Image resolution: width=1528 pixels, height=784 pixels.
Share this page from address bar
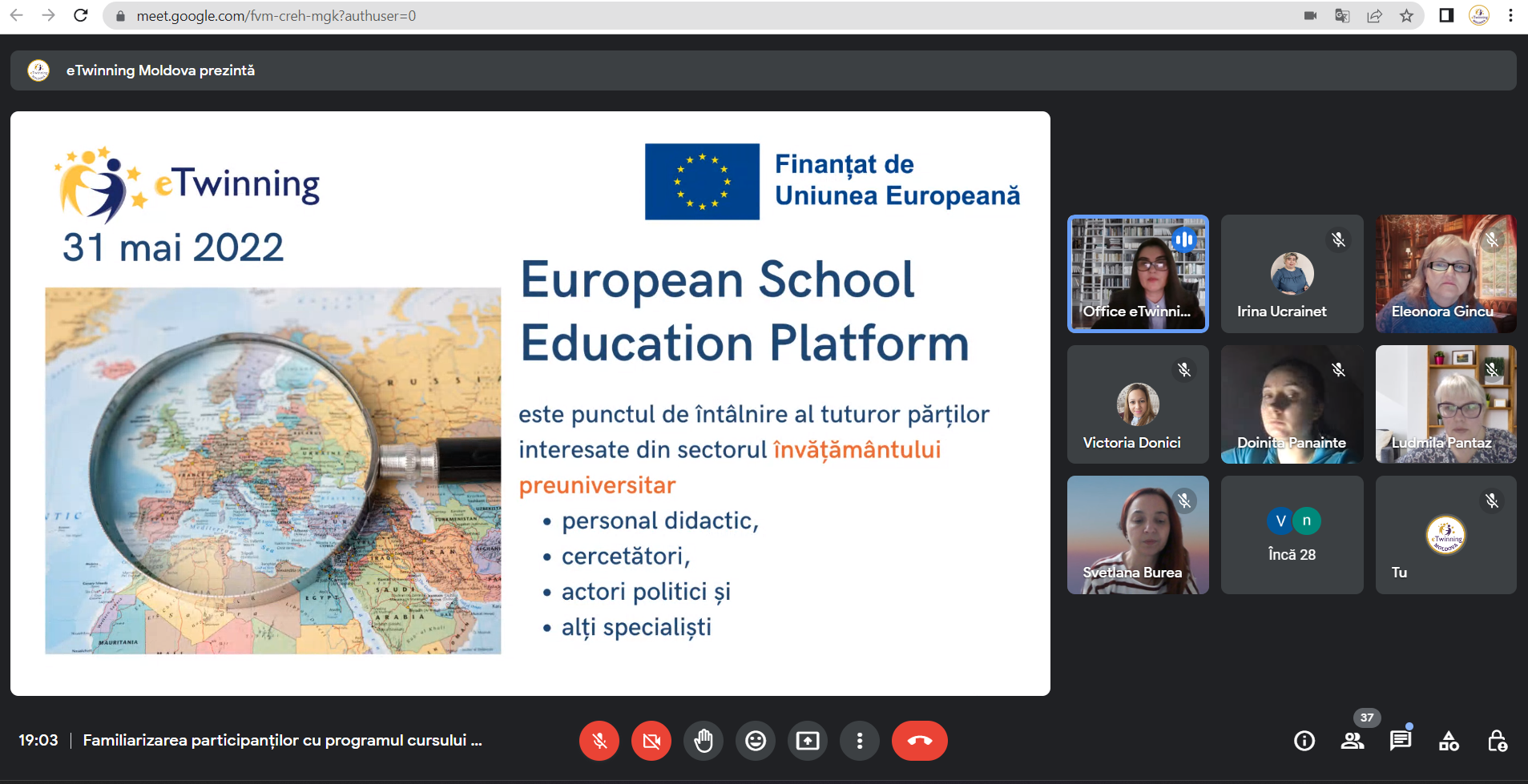[x=1375, y=16]
